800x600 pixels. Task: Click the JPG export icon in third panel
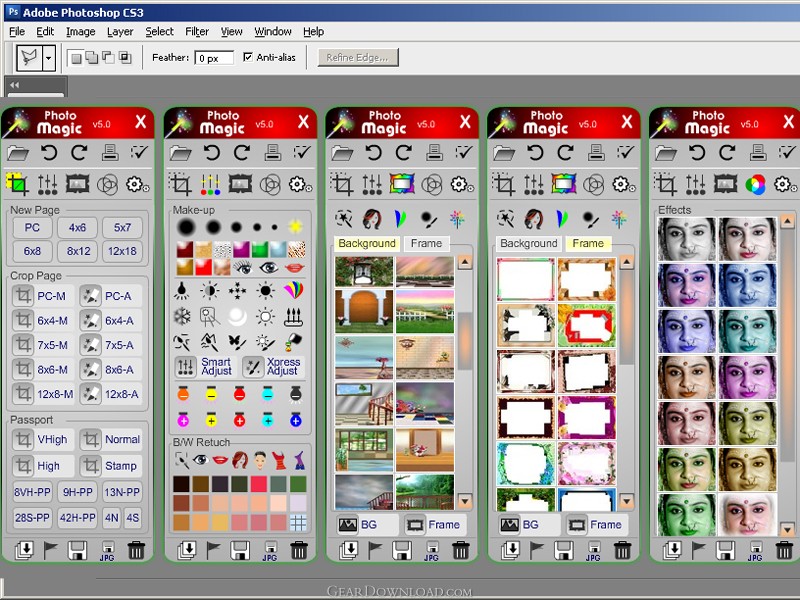coord(432,551)
